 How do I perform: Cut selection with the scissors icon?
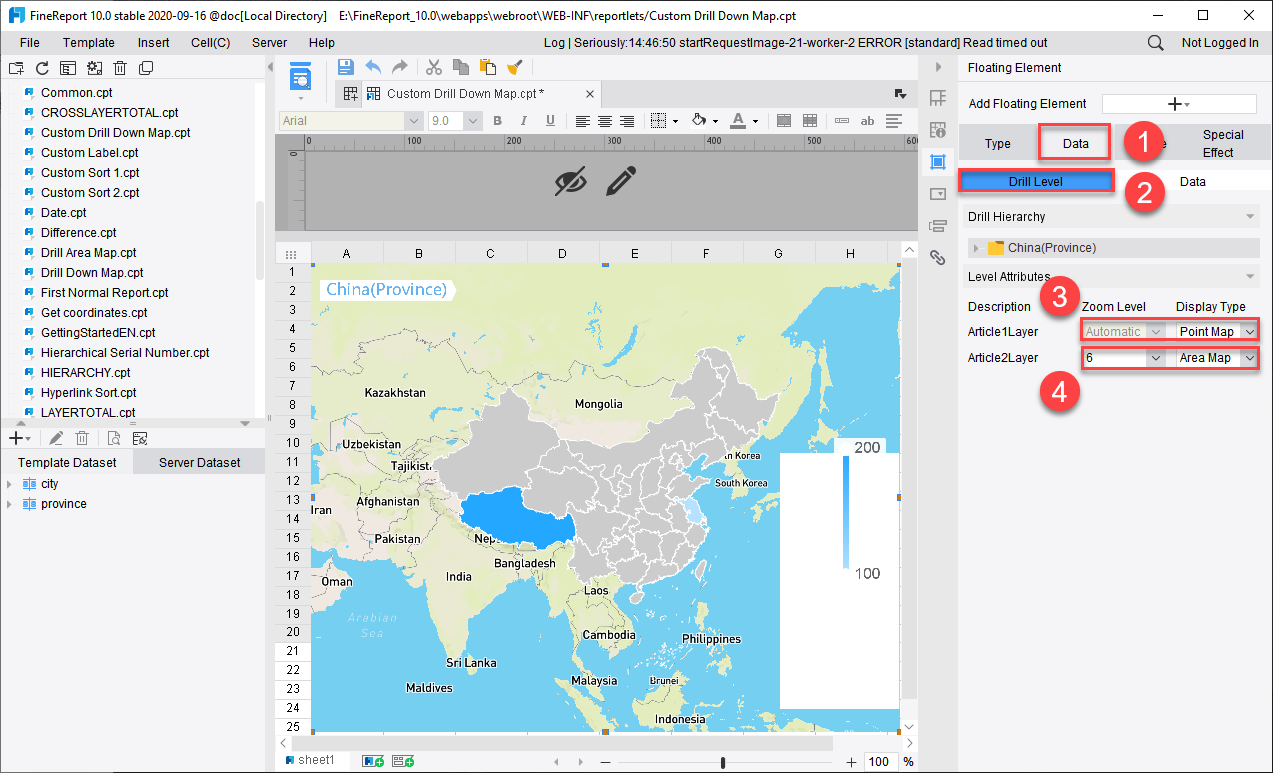[x=434, y=67]
